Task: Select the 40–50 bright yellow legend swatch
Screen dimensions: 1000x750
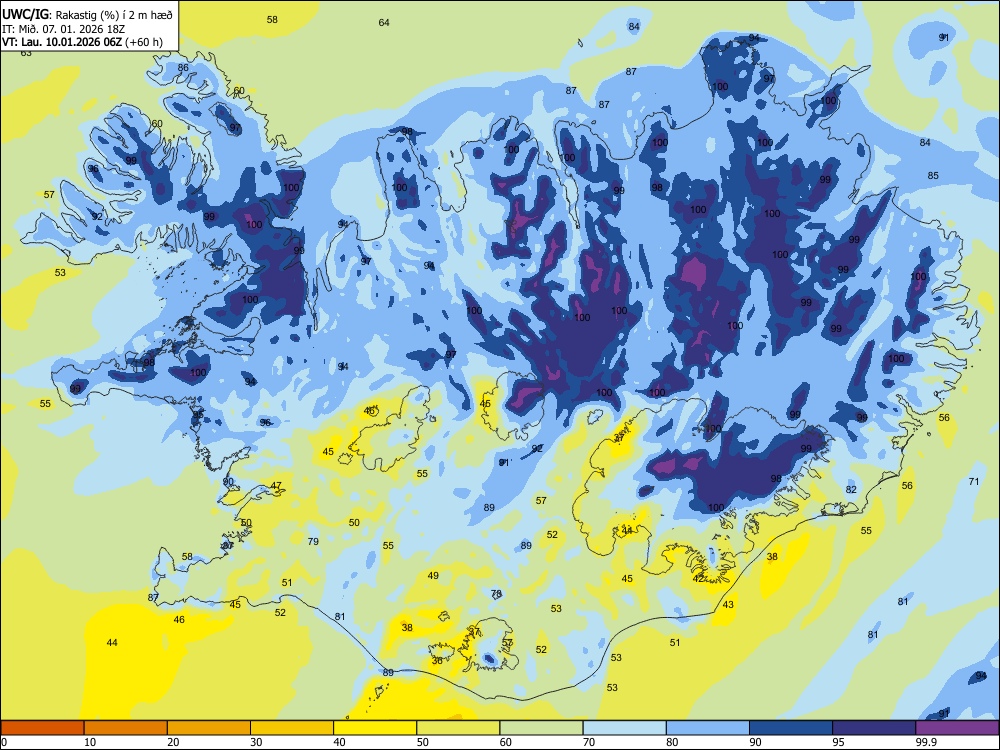Action: [x=375, y=728]
